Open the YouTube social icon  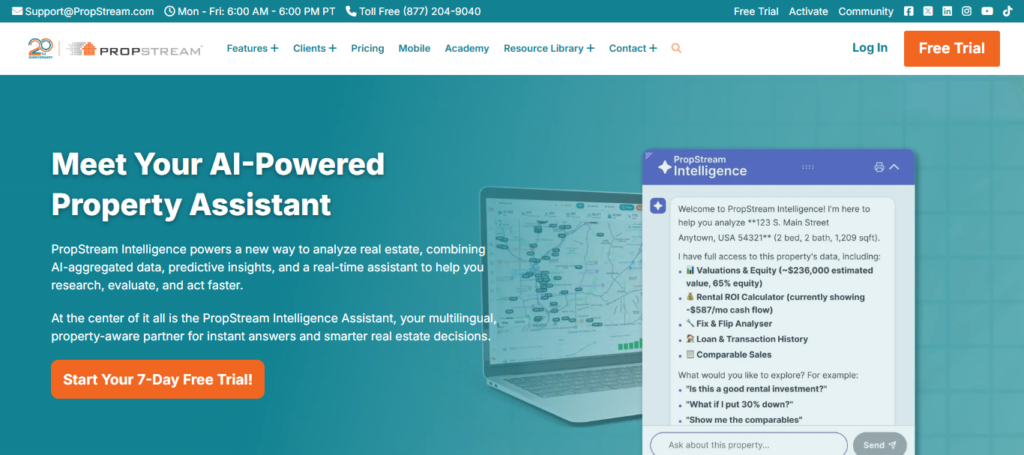987,11
